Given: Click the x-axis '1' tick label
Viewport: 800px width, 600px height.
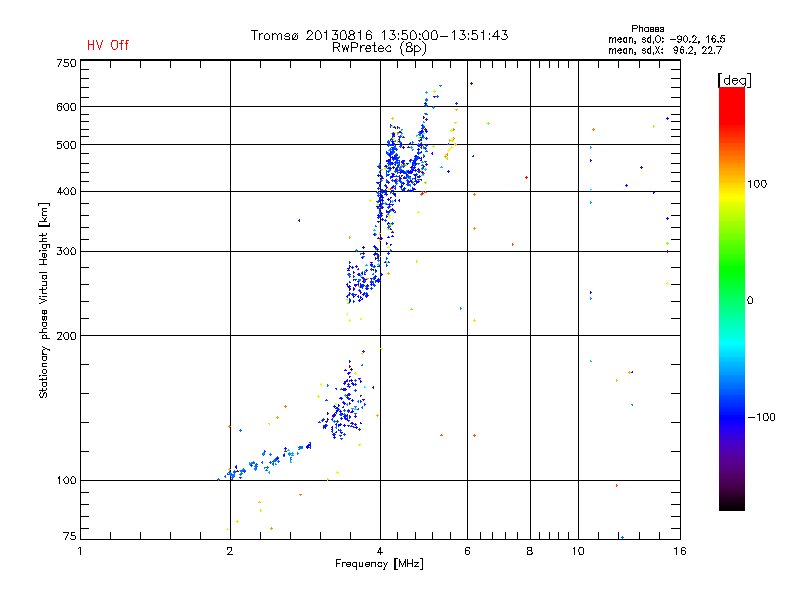Looking at the screenshot, I should [x=80, y=551].
